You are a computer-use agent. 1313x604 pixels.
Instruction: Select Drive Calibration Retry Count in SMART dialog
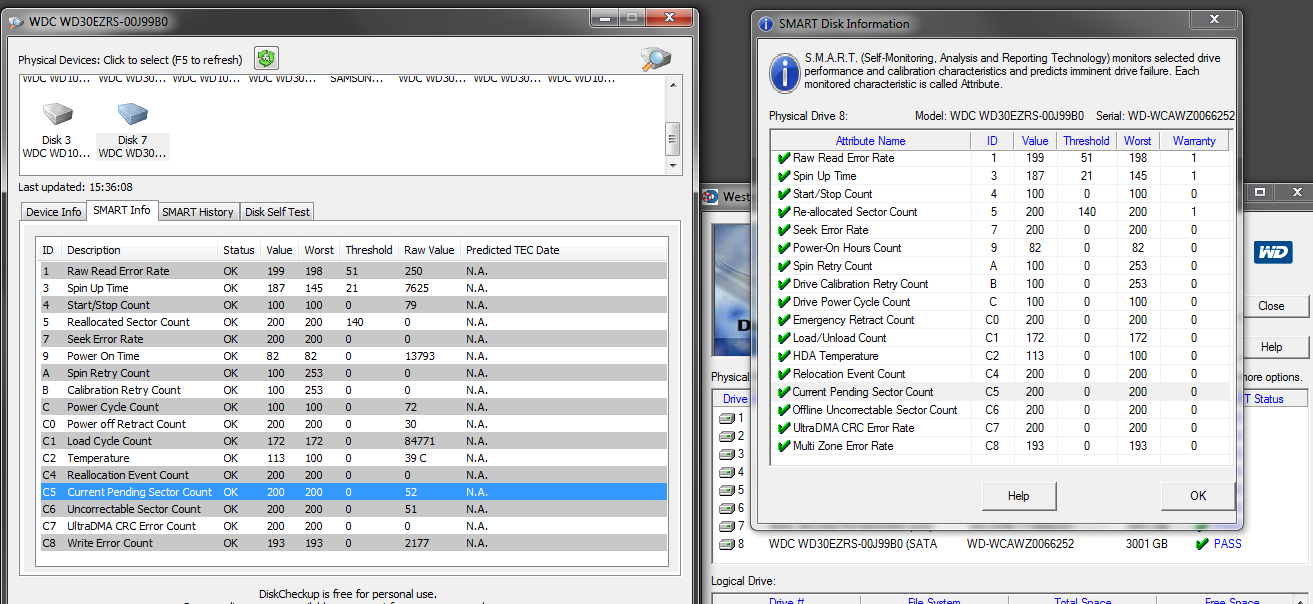pos(1000,284)
